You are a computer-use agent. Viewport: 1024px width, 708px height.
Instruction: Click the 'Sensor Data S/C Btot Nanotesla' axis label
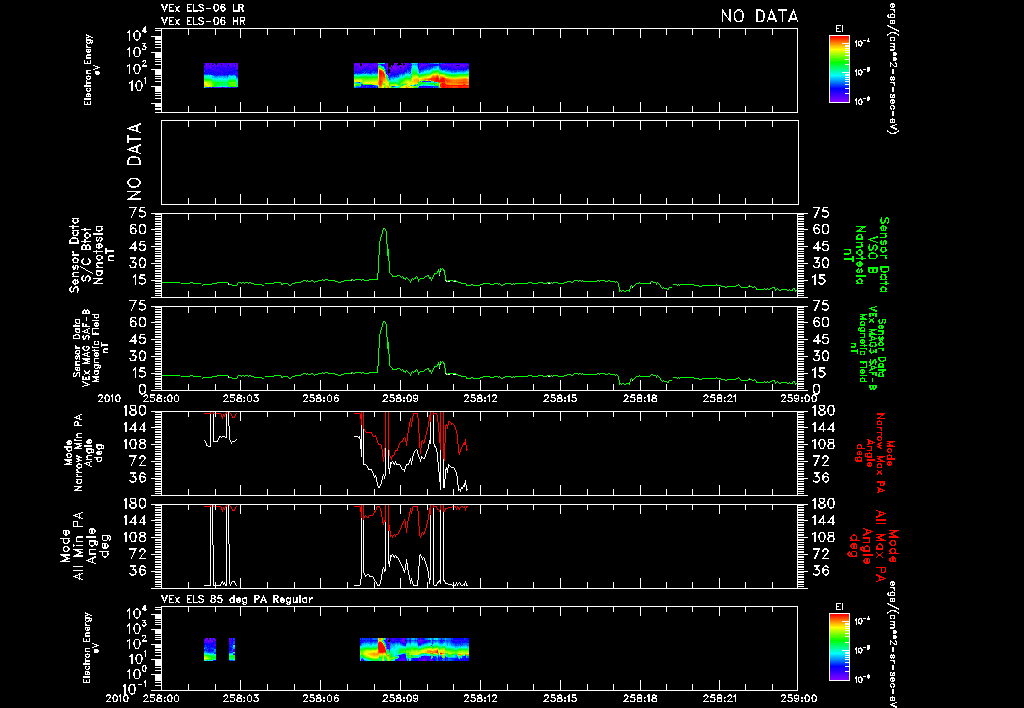[x=87, y=255]
